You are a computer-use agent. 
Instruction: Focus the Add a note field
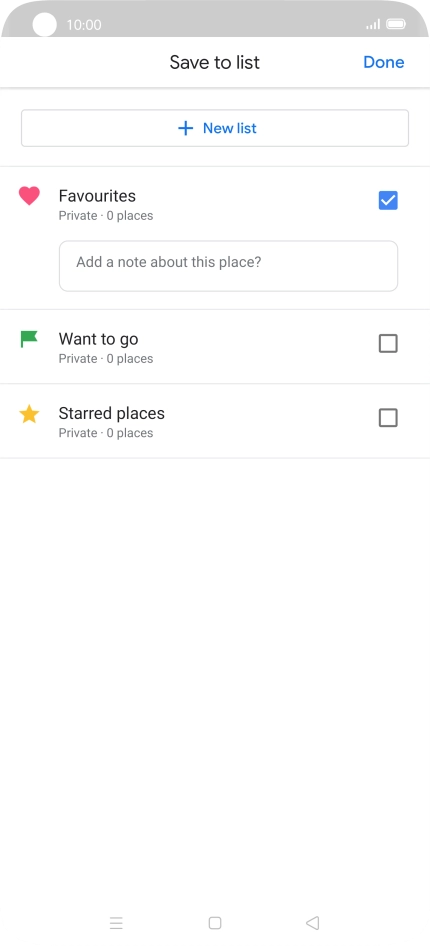(229, 266)
